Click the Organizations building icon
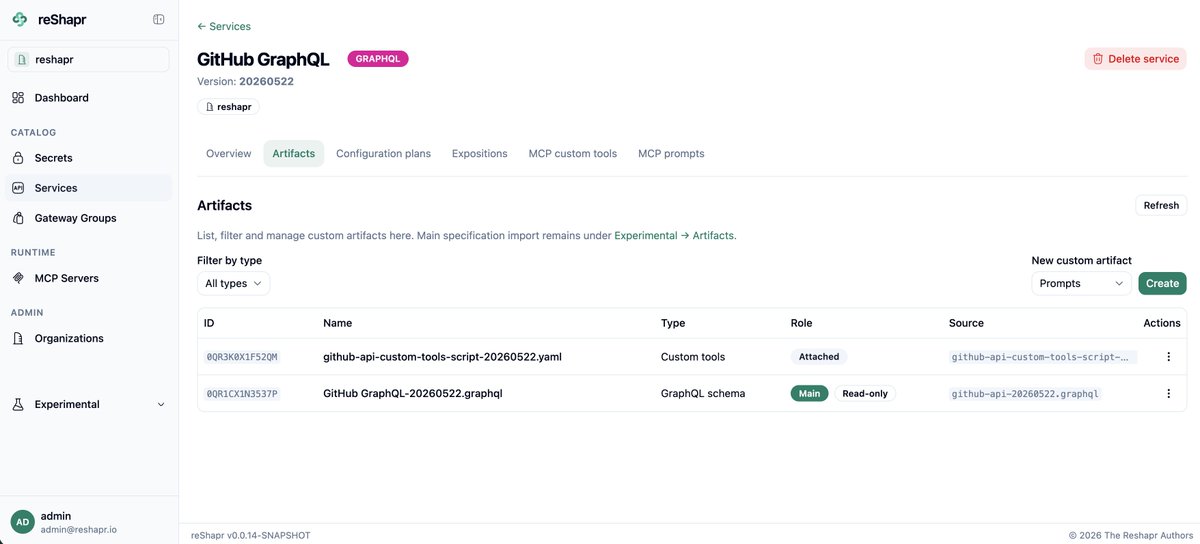 click(18, 338)
